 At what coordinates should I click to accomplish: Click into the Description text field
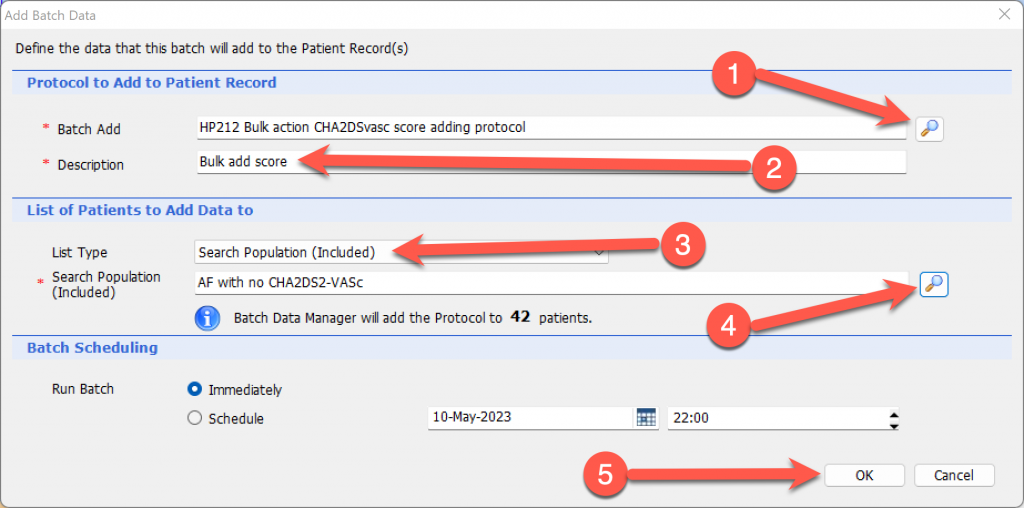551,162
